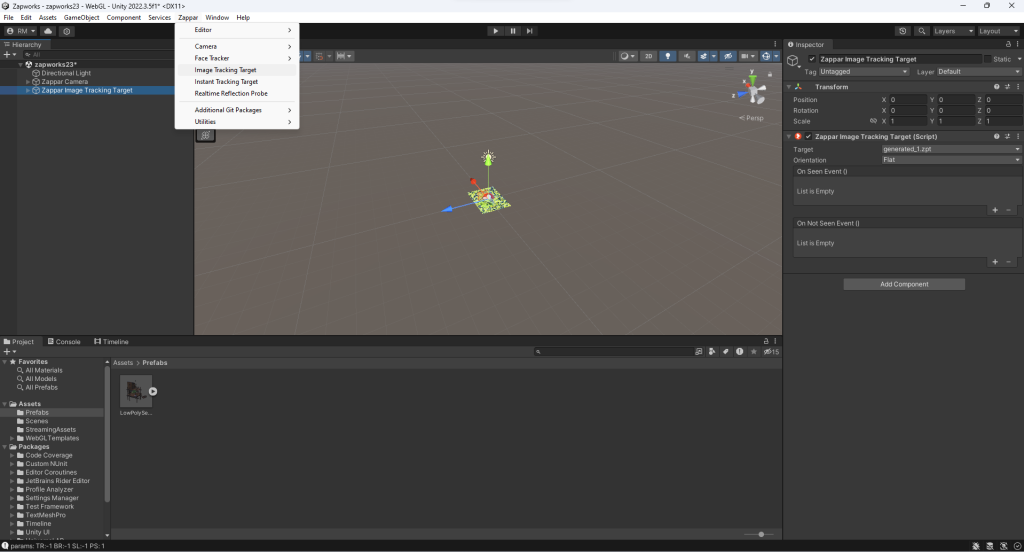Switch to the Console tab
The image size is (1024, 552).
tap(64, 342)
